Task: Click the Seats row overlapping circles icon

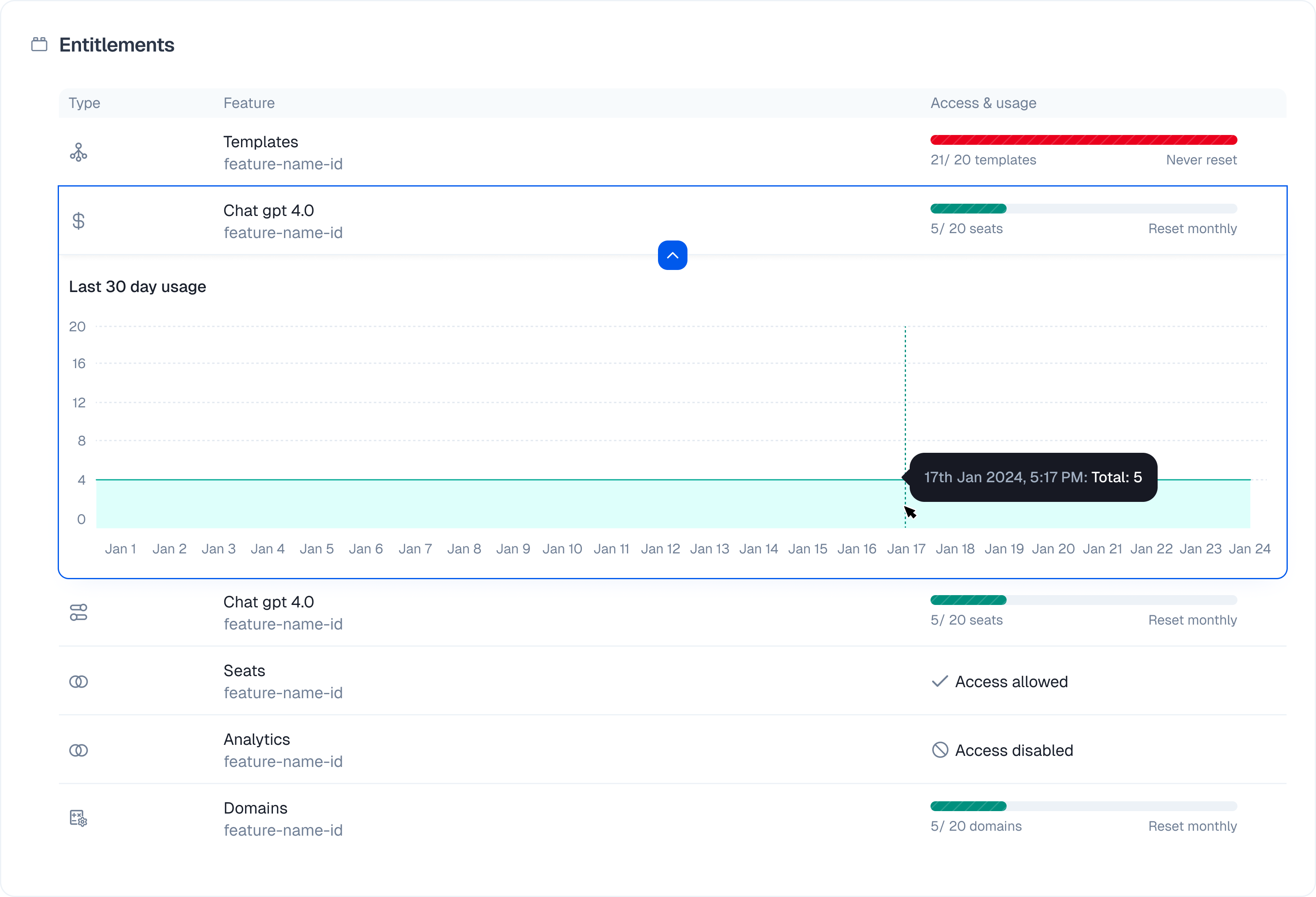Action: click(x=78, y=681)
